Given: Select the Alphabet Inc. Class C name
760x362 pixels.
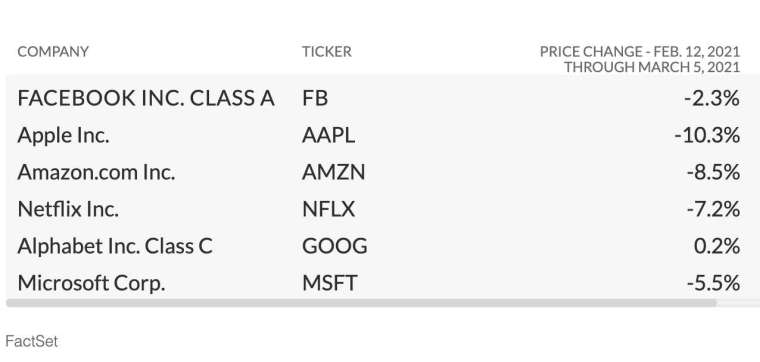Looking at the screenshot, I should 115,246.
